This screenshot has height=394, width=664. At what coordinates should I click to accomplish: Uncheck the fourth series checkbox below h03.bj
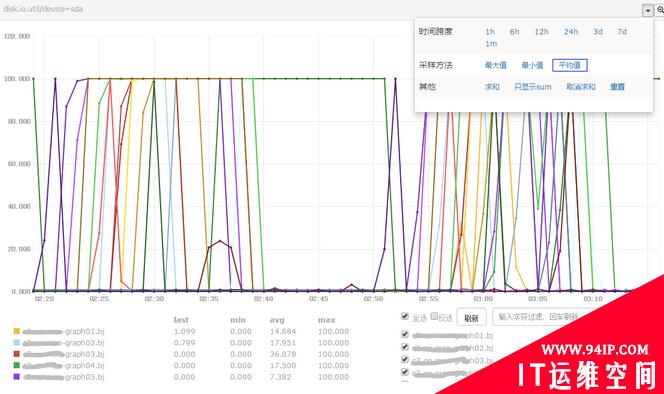click(405, 372)
